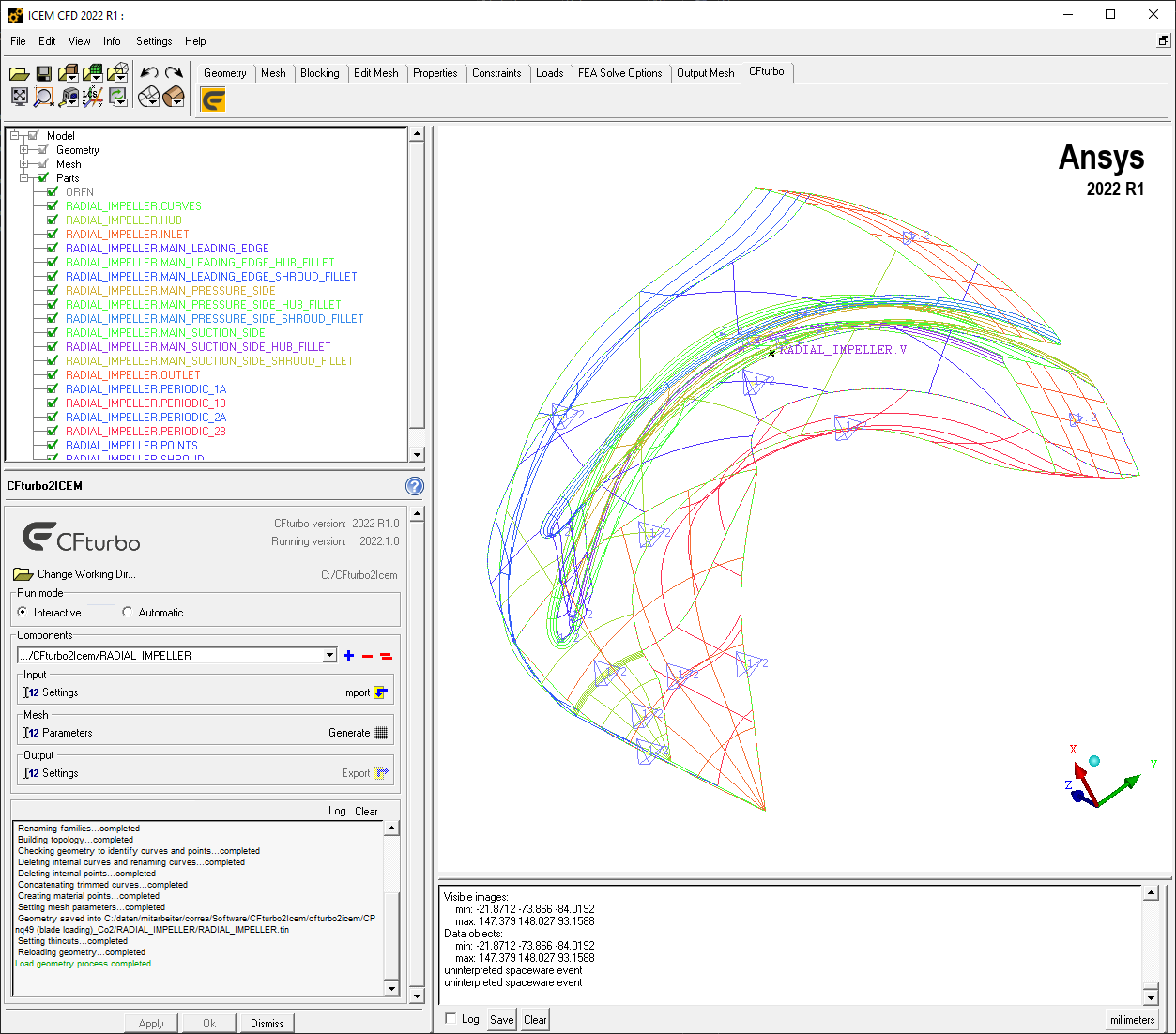Click the blue help question mark icon

415,486
